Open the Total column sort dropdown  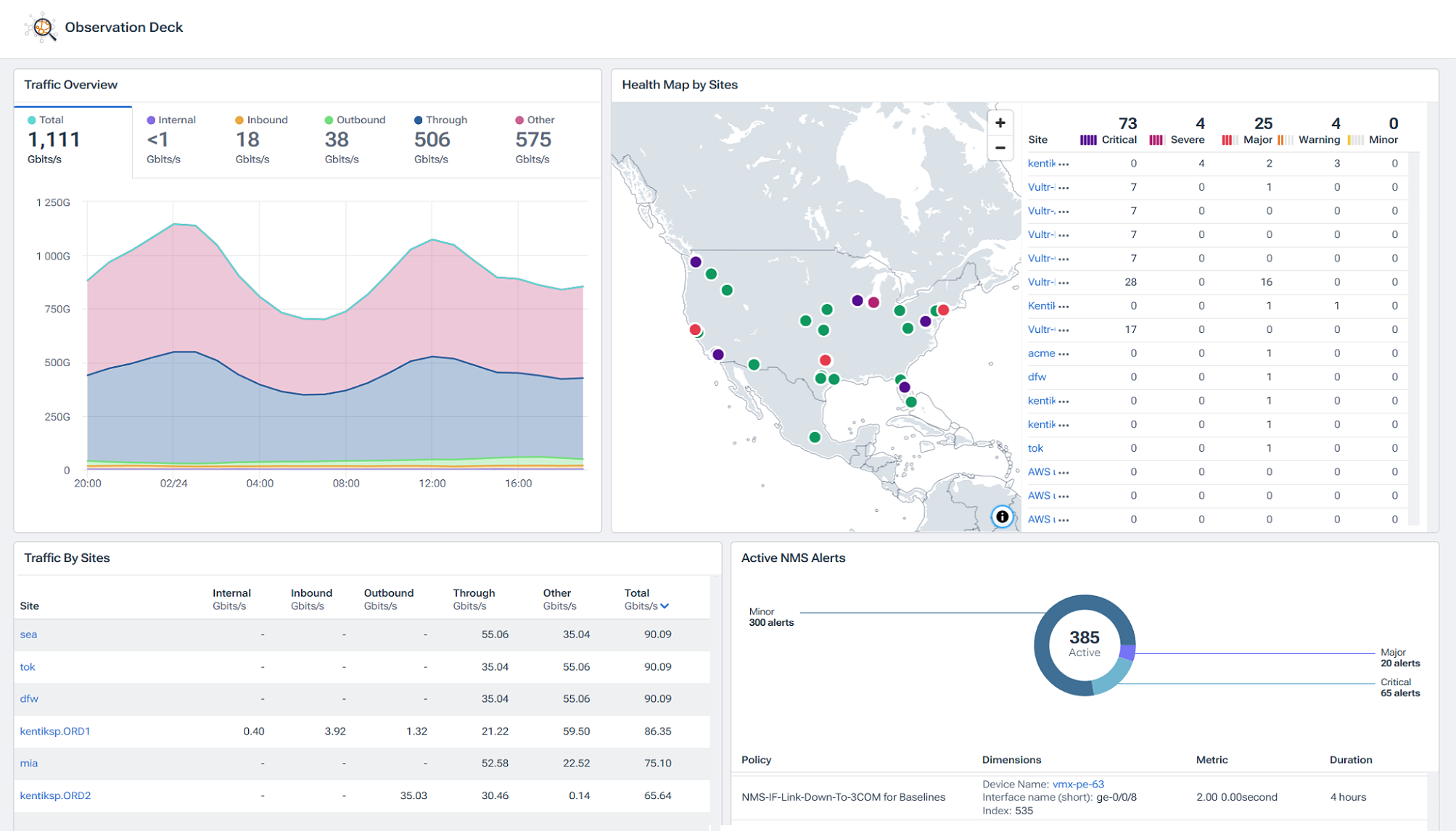pyautogui.click(x=665, y=605)
